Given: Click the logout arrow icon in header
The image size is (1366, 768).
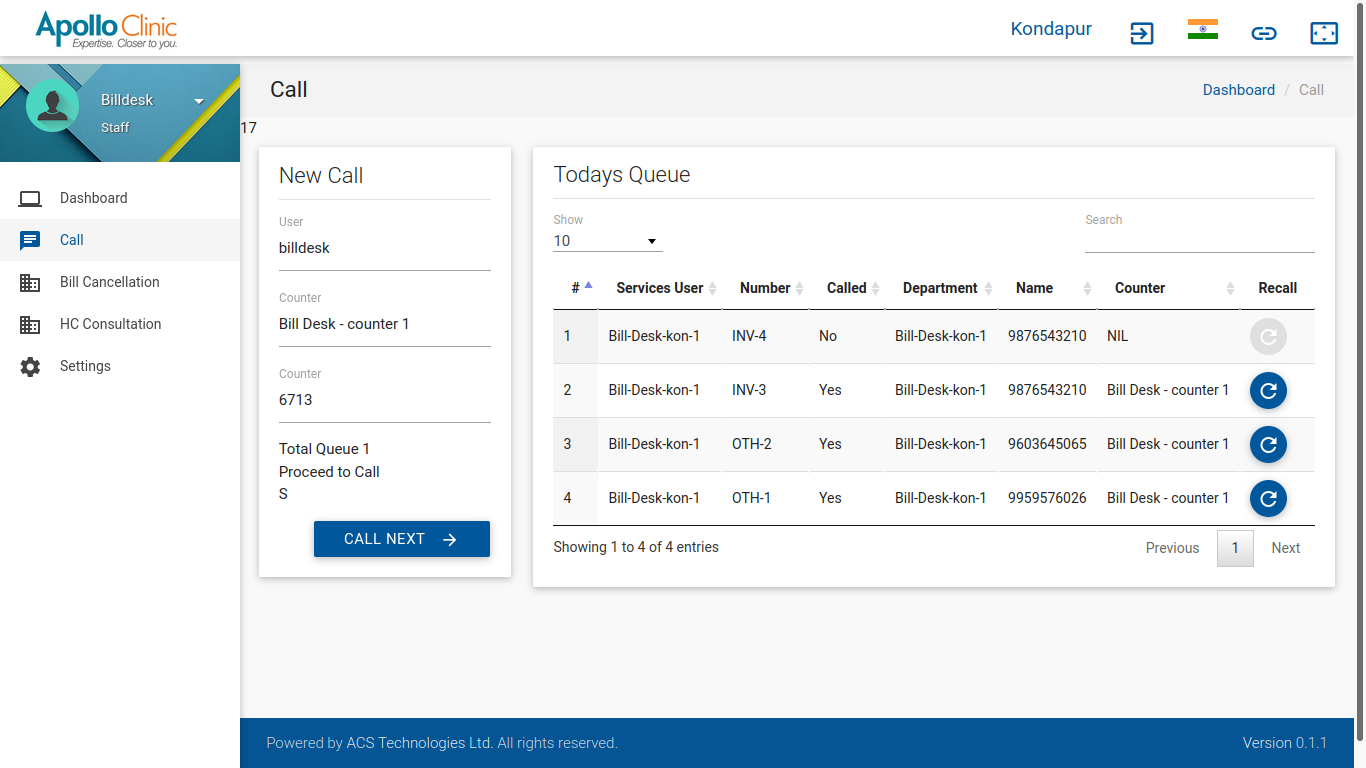Looking at the screenshot, I should pyautogui.click(x=1142, y=33).
